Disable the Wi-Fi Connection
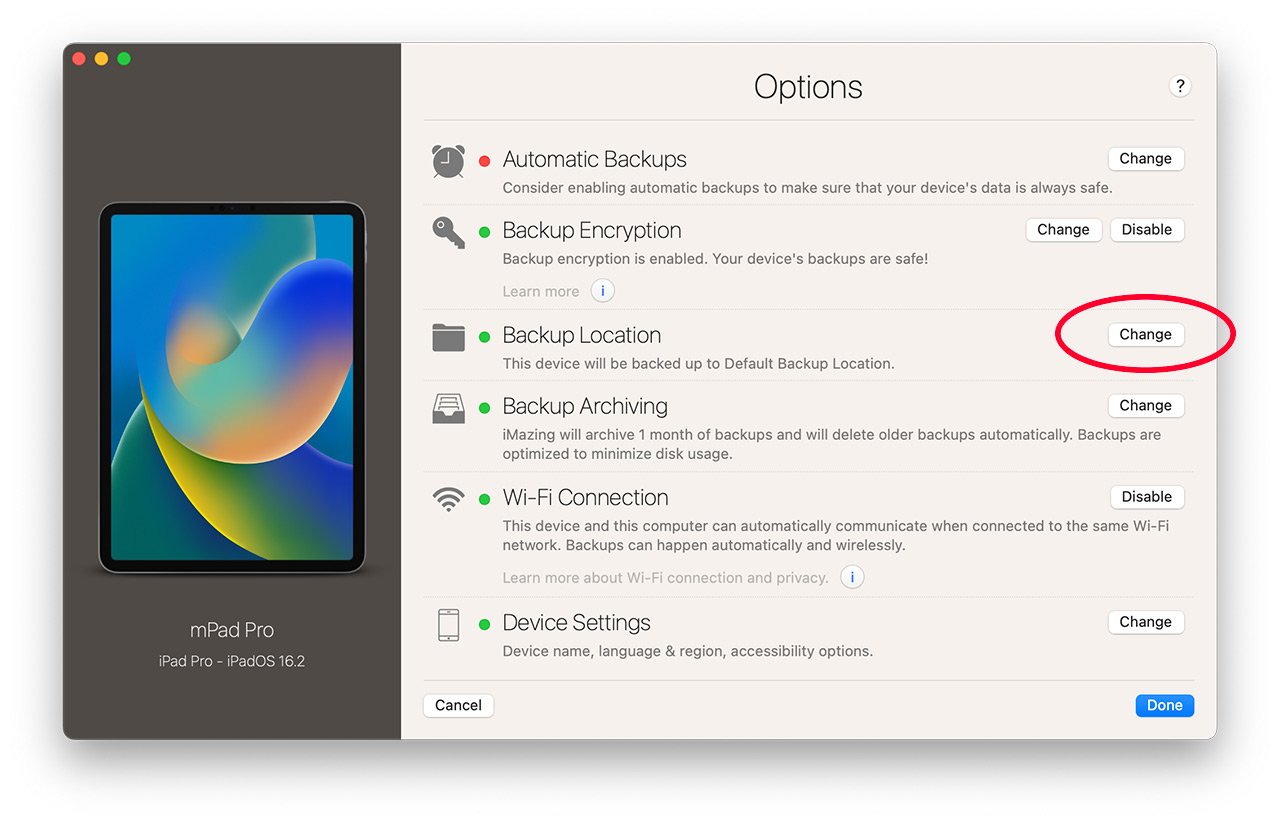Viewport: 1280px width, 823px height. [1146, 496]
